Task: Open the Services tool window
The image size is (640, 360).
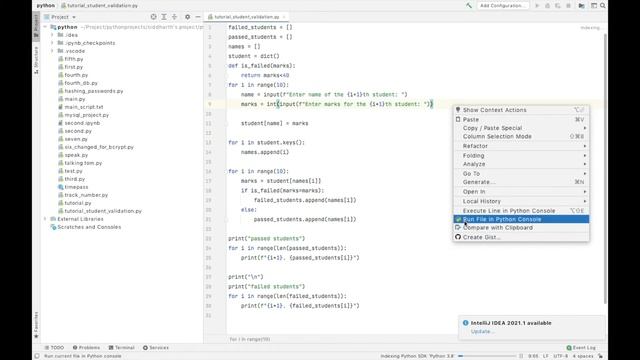Action: 156,348
